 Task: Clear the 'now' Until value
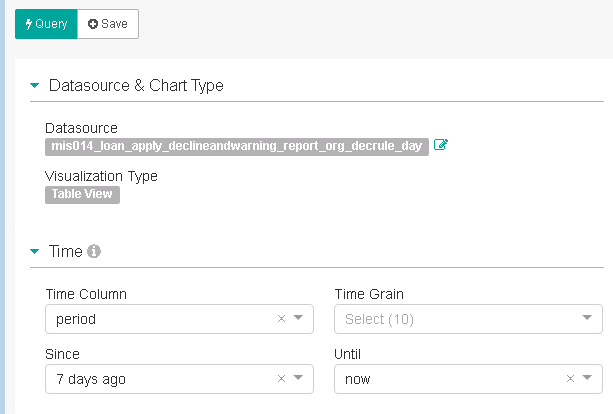570,378
